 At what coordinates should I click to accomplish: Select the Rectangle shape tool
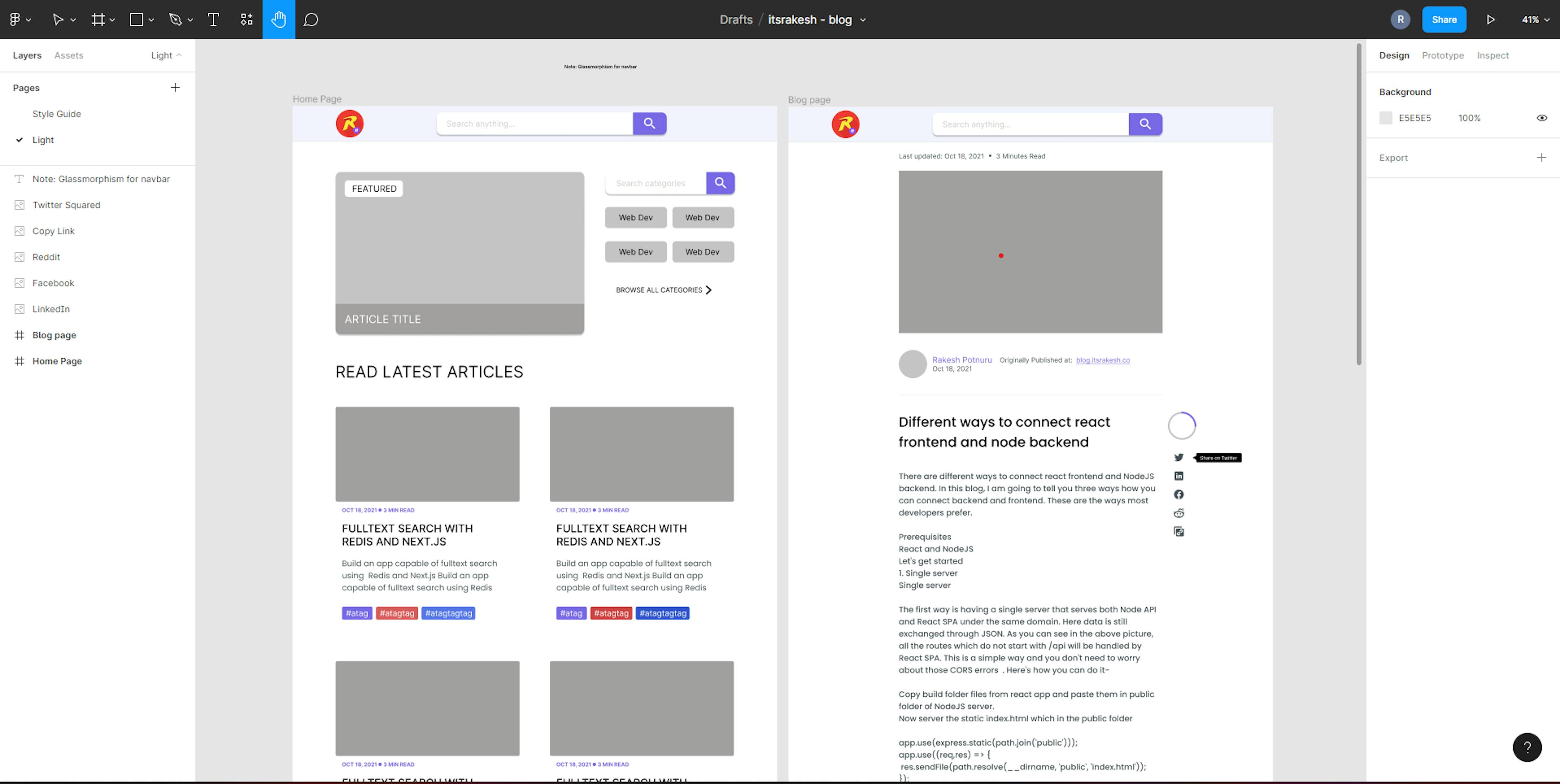coord(136,19)
